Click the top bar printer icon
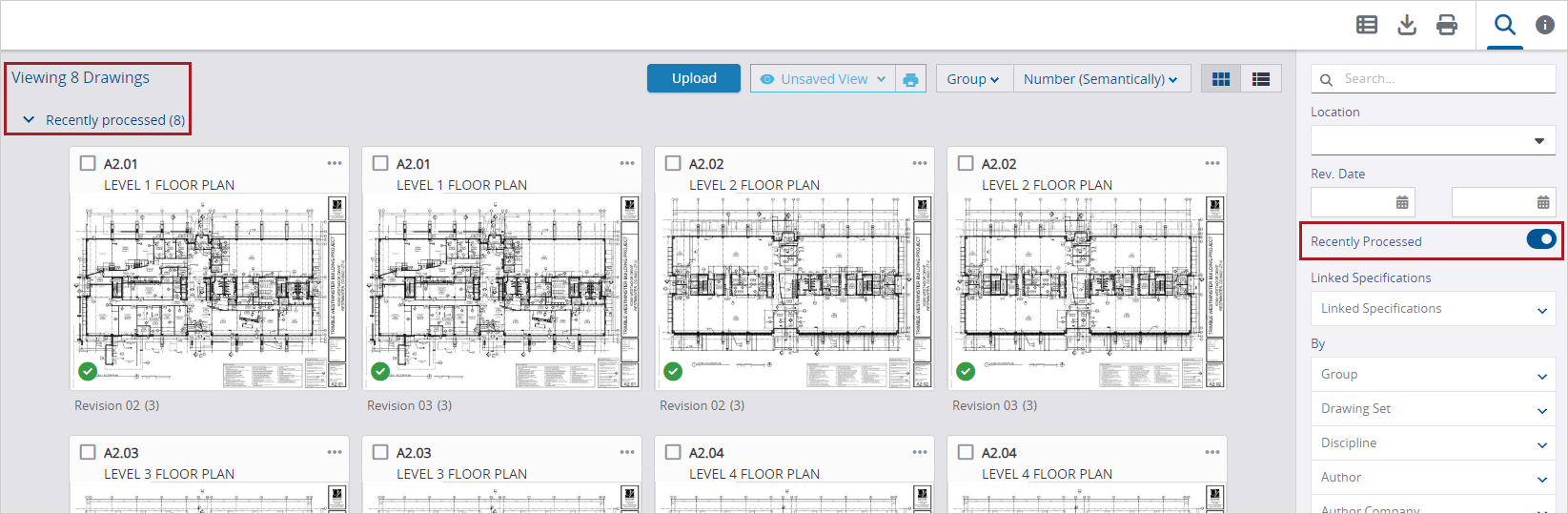 click(1447, 25)
